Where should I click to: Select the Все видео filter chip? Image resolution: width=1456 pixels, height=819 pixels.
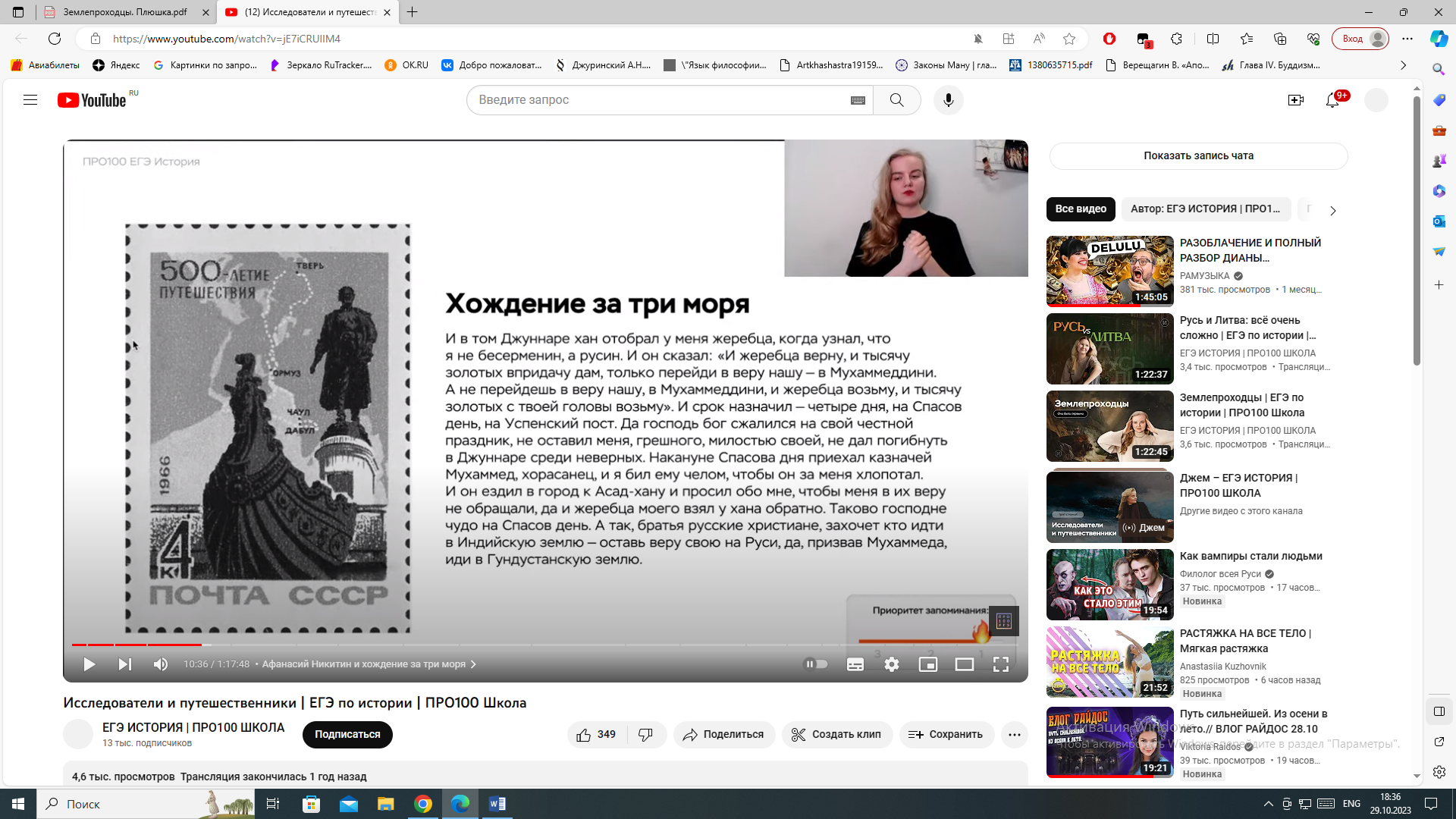[1081, 209]
